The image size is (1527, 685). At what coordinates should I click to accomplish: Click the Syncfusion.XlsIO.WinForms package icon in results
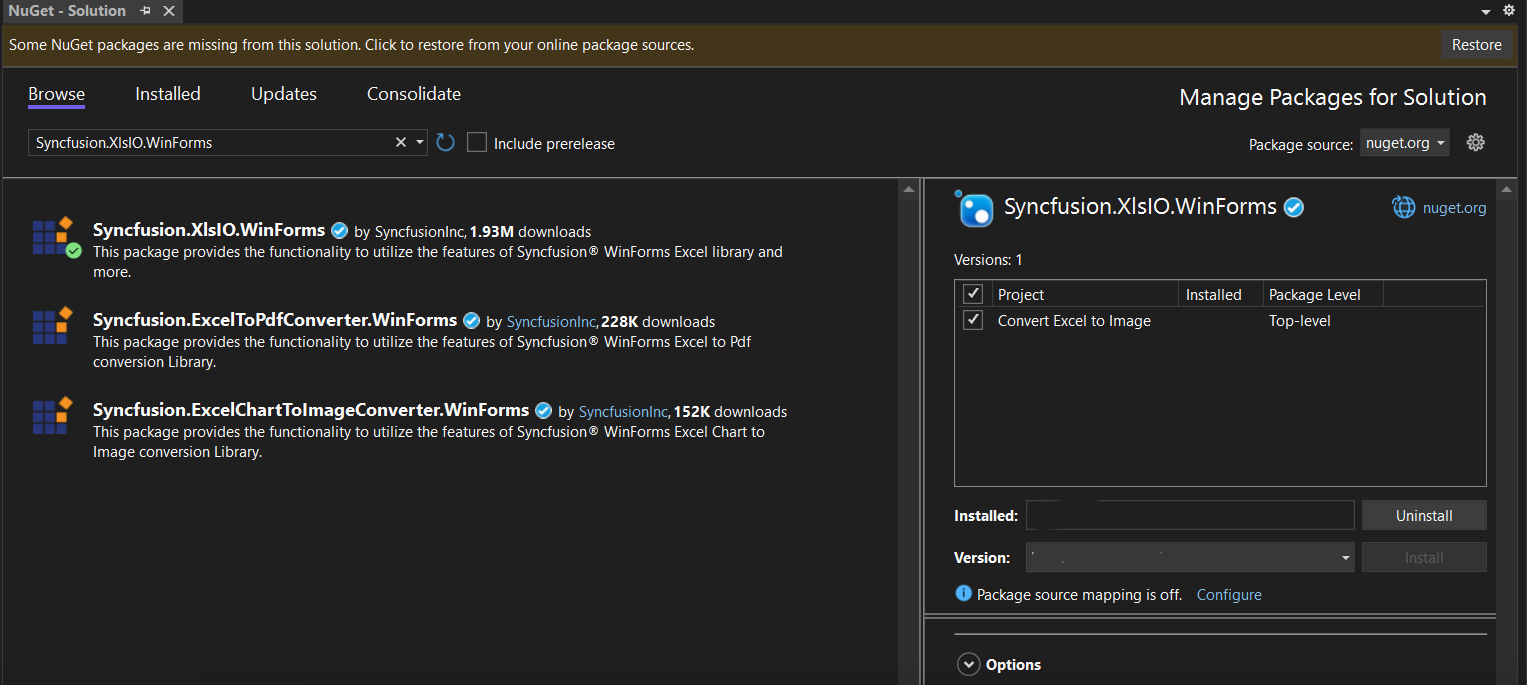[54, 238]
